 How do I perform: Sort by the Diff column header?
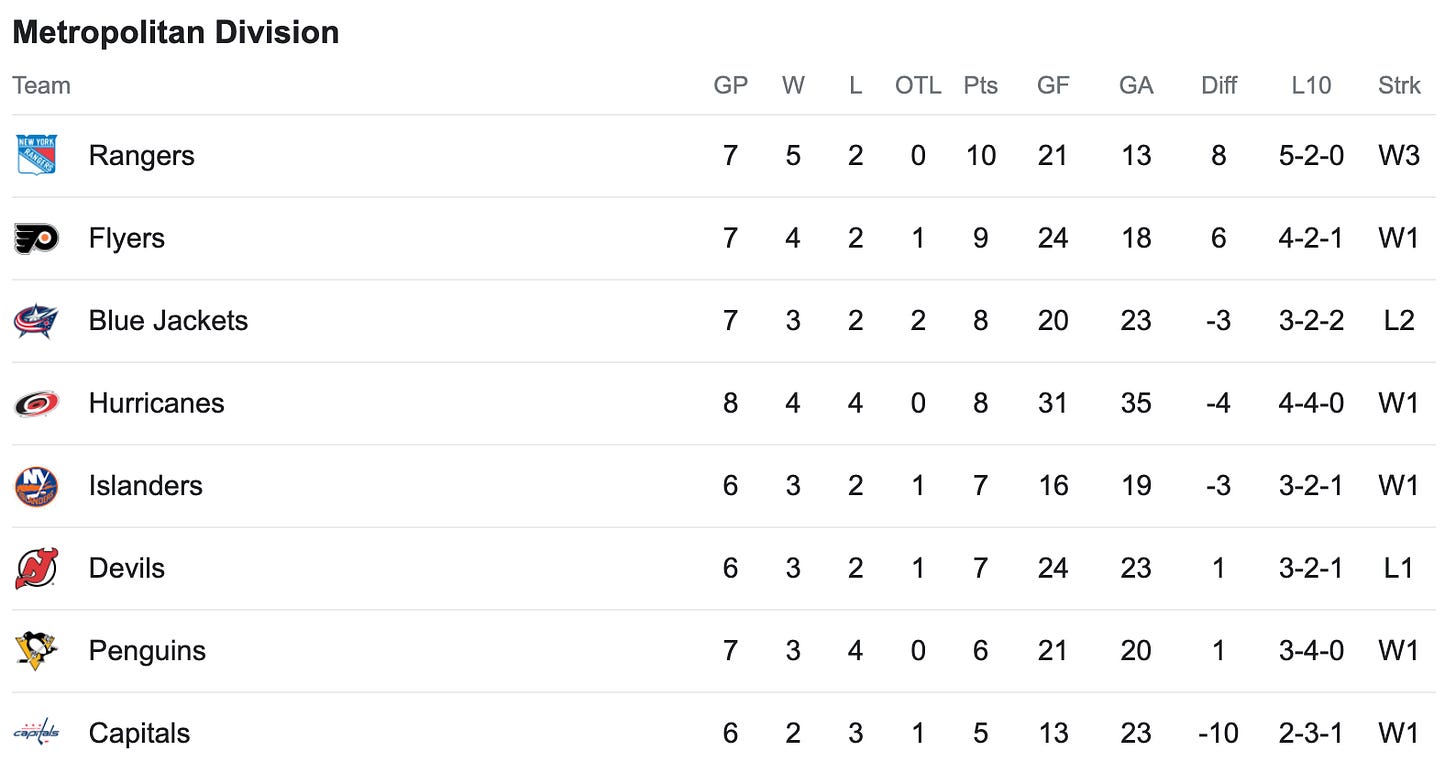(x=1219, y=86)
